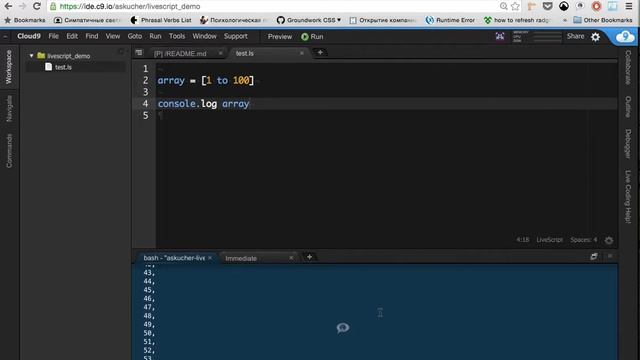Open the Cloud9 menu

point(29,36)
